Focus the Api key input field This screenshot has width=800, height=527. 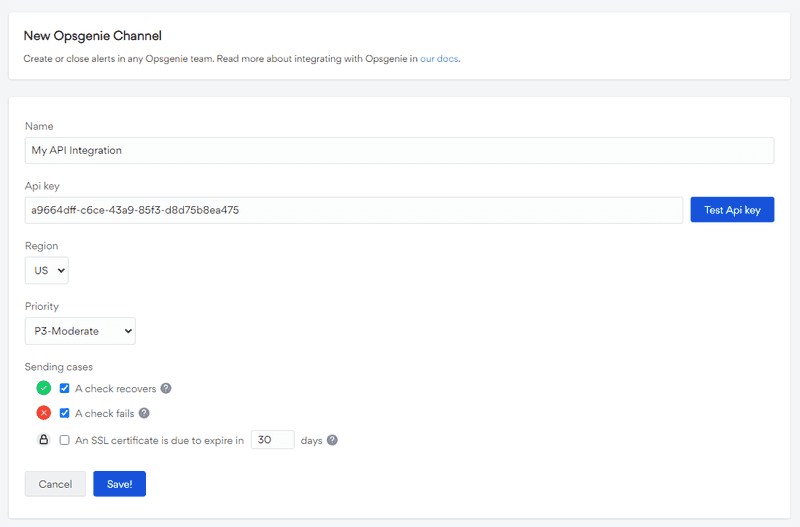(354, 210)
